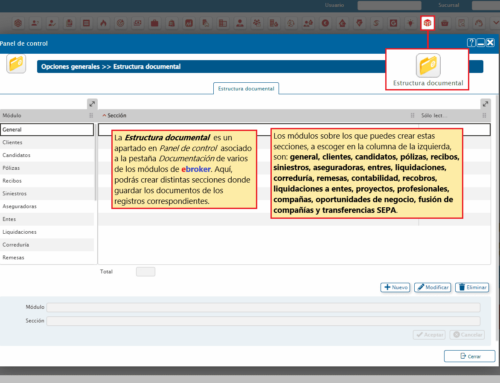Click the Cancelar button

[467, 335]
